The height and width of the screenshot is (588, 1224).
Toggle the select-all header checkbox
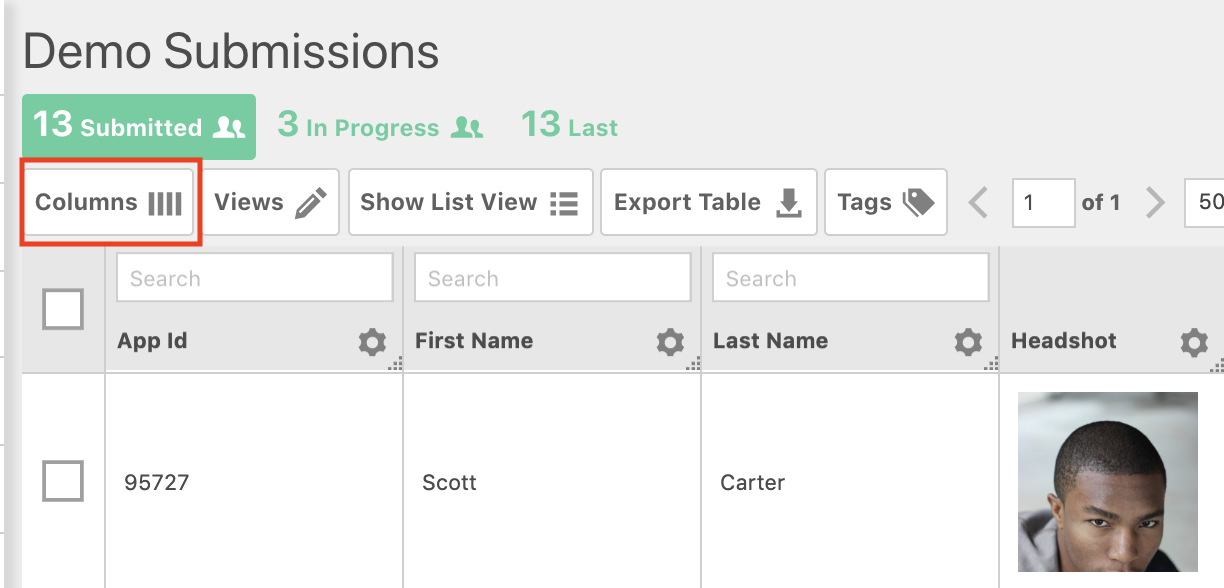pyautogui.click(x=63, y=310)
